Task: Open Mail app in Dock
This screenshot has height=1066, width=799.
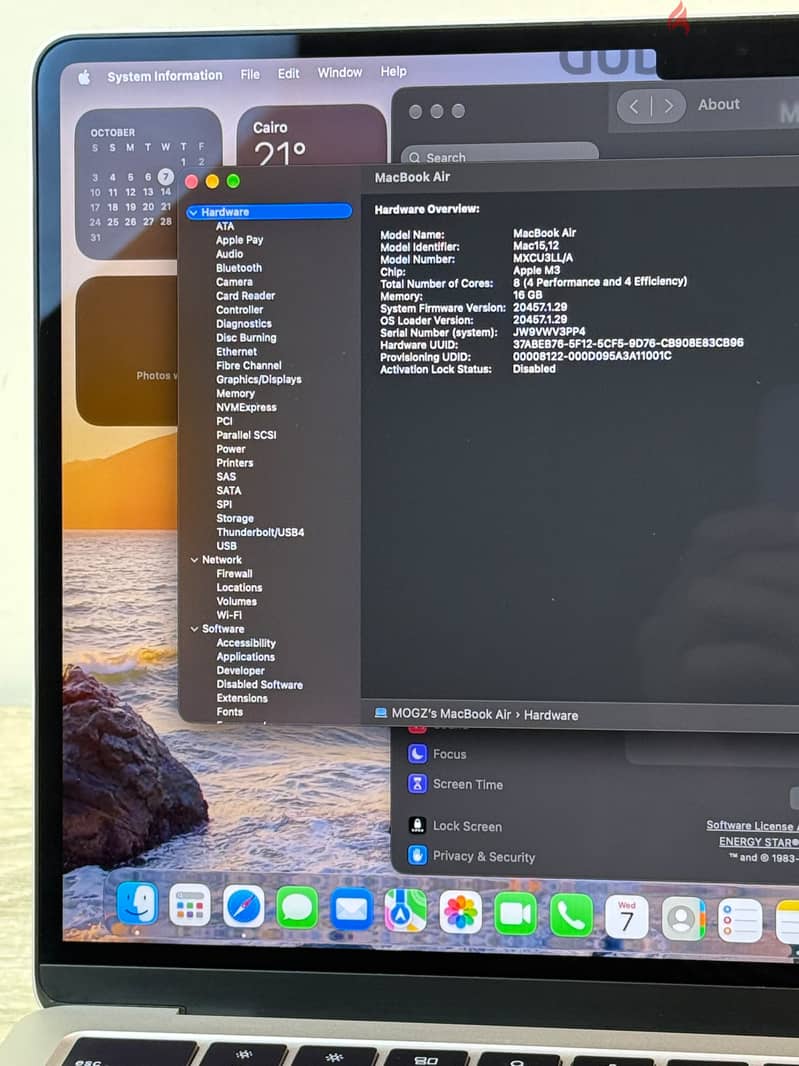Action: coord(352,910)
